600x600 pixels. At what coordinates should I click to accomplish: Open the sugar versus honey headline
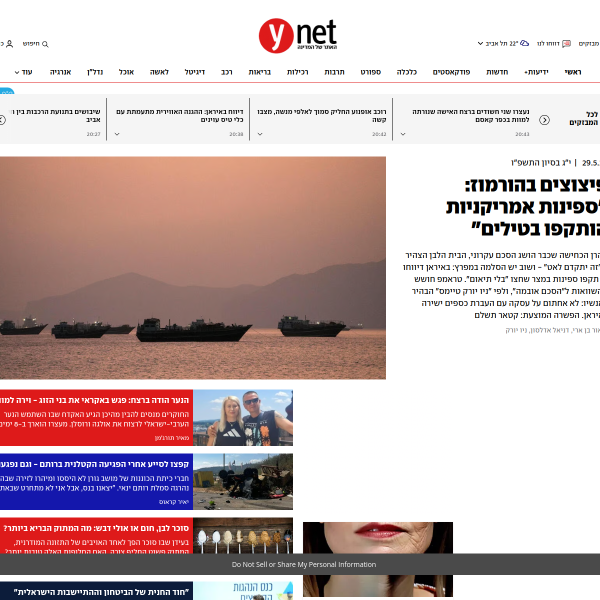point(96,528)
